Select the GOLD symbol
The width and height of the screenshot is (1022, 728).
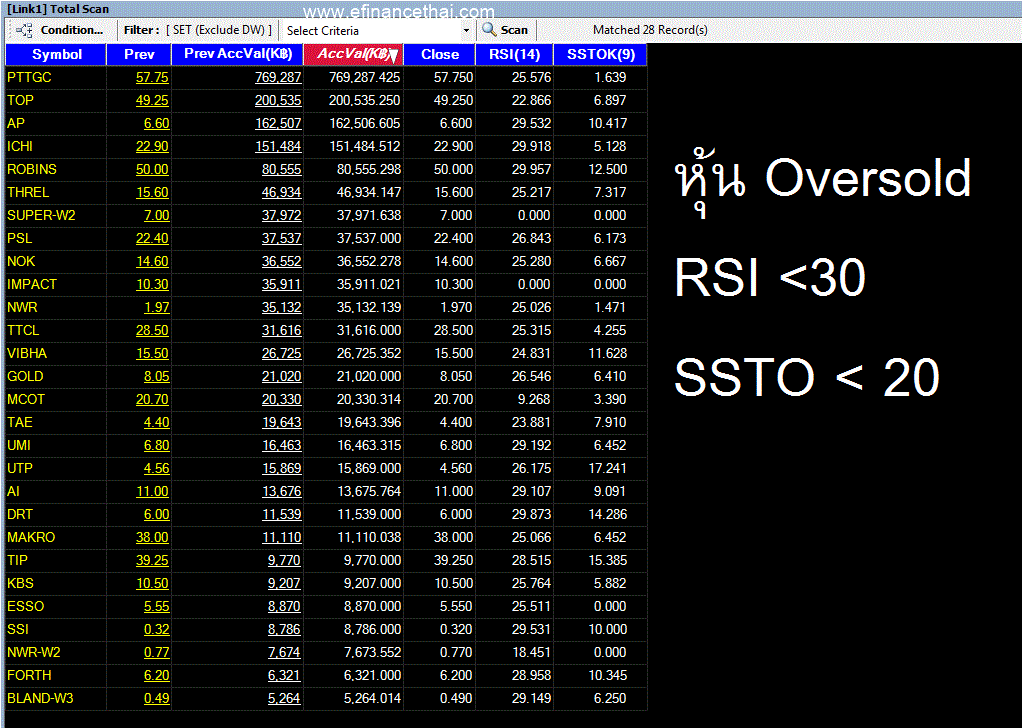[25, 376]
